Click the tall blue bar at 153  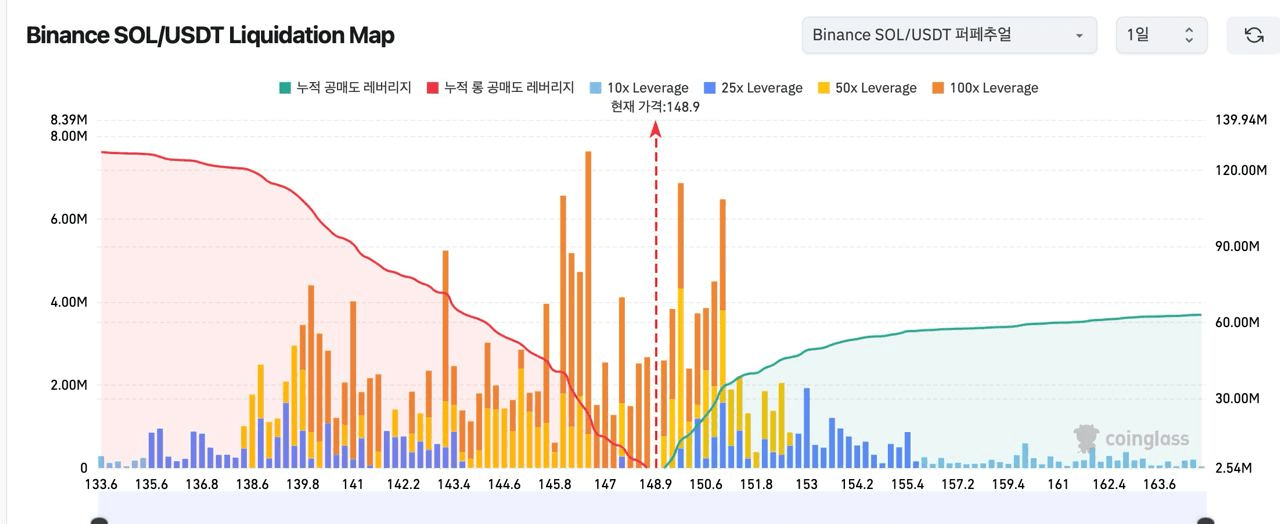point(806,428)
